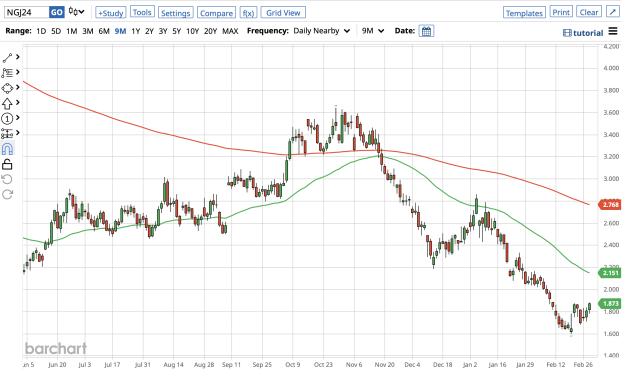Select the 1Y range
The width and height of the screenshot is (625, 379).
click(x=136, y=31)
